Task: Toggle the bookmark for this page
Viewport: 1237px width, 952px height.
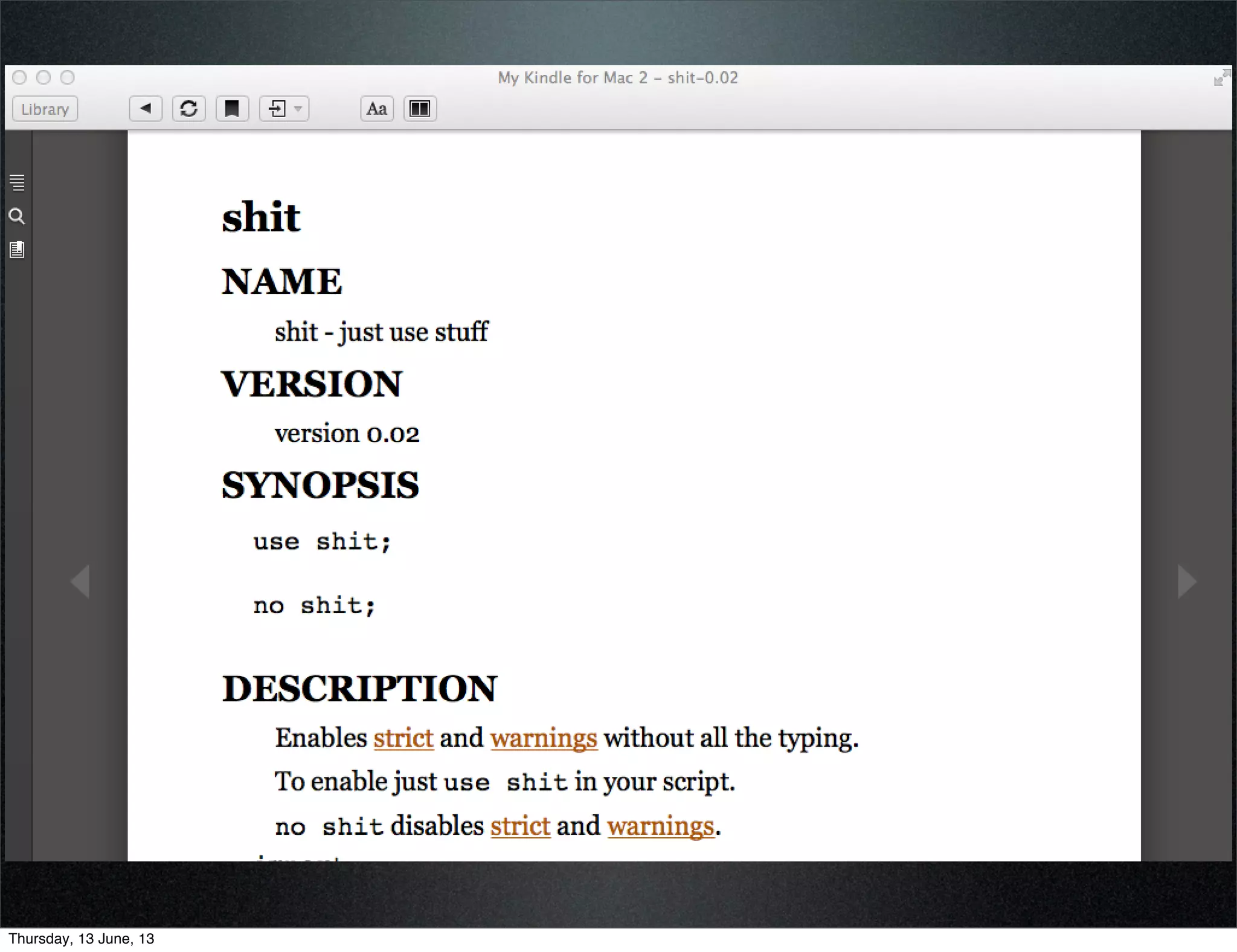Action: pyautogui.click(x=232, y=109)
